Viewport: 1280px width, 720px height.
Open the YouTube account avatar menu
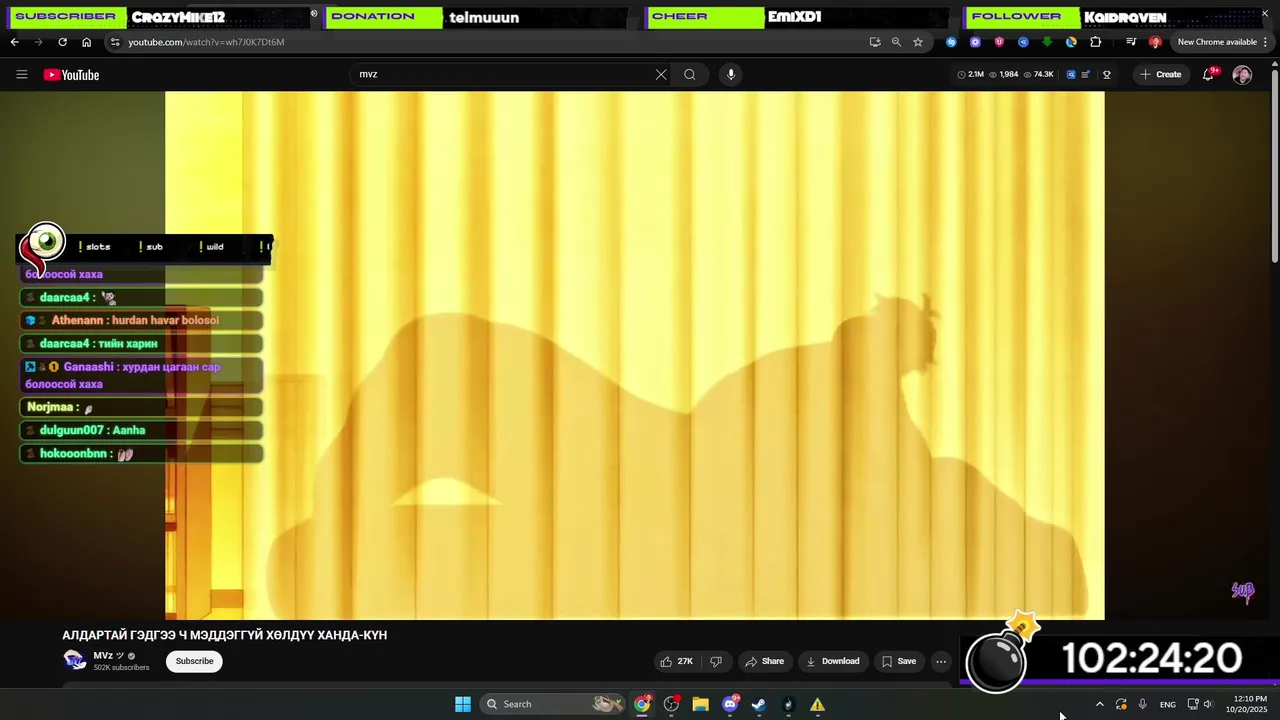tap(1242, 75)
